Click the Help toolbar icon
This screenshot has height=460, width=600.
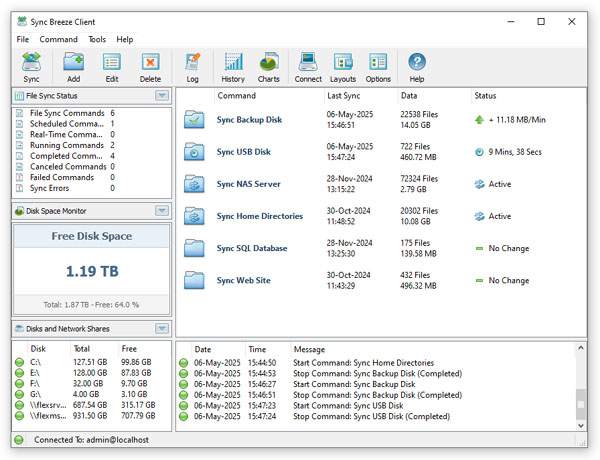pyautogui.click(x=417, y=67)
